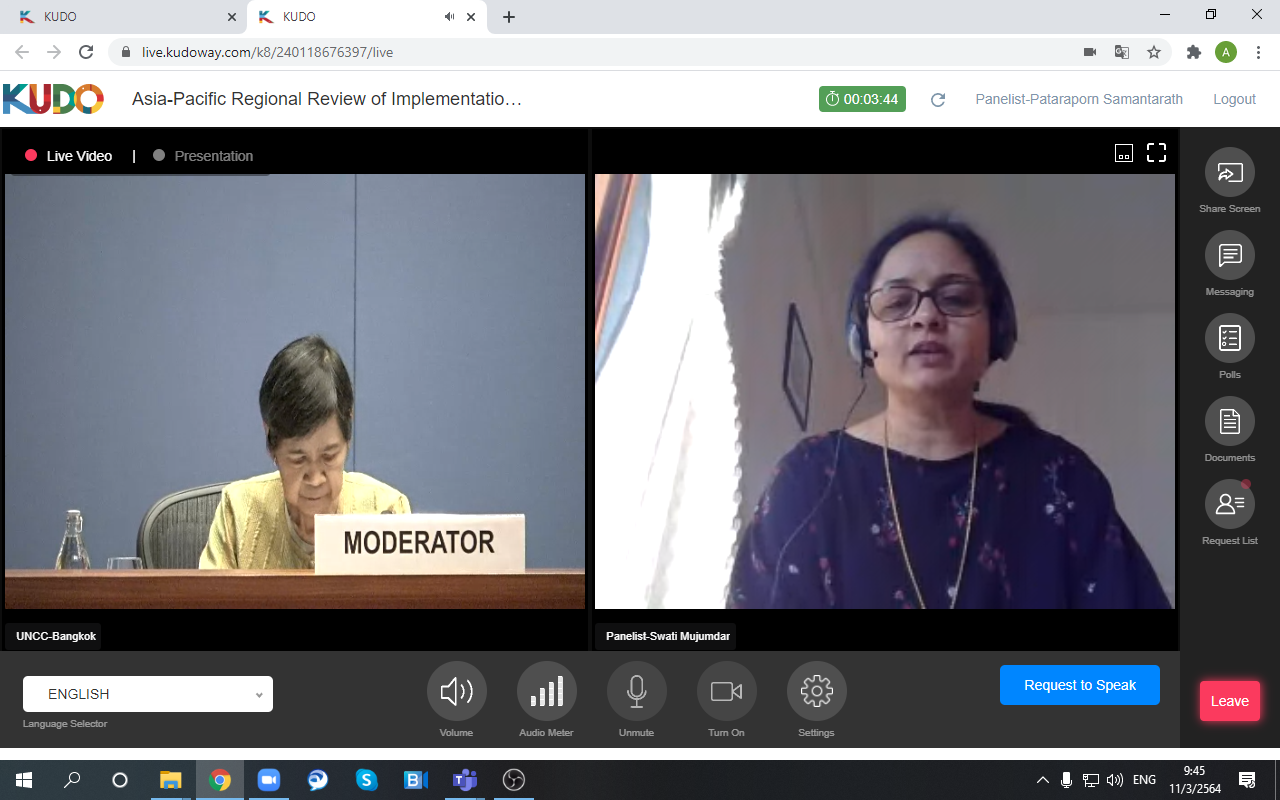Open the Share Screen panel
Screen dimensions: 1280x800
tap(1229, 173)
